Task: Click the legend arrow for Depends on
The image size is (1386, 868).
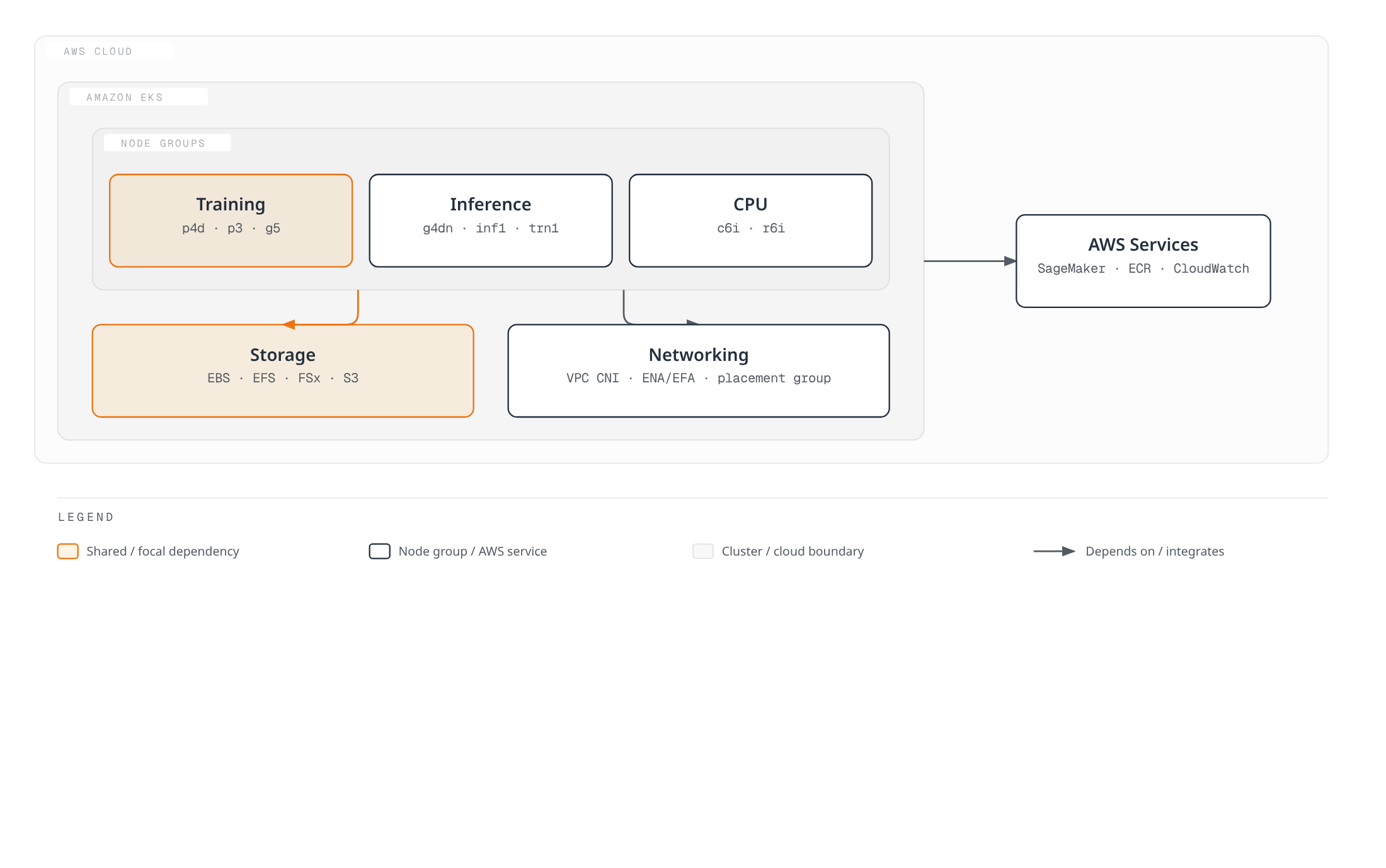Action: click(1055, 551)
